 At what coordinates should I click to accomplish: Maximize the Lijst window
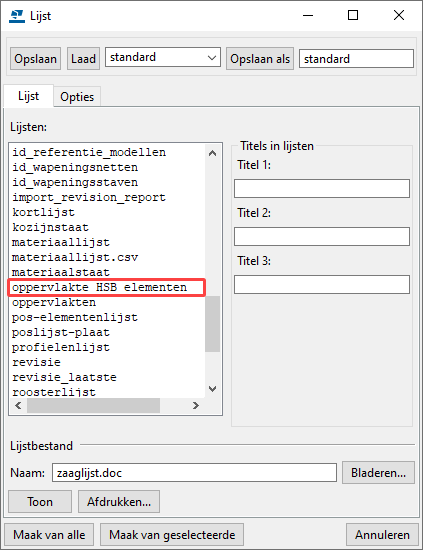pos(353,15)
